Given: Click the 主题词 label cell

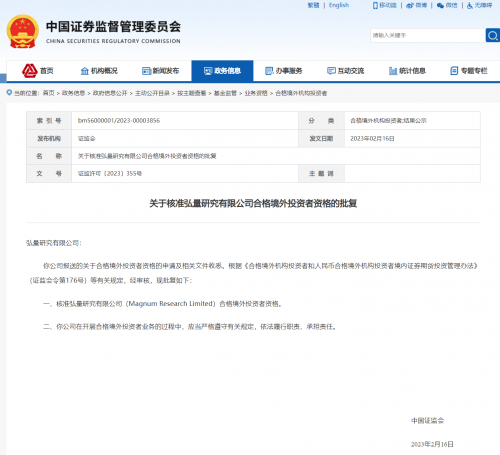Looking at the screenshot, I should [321, 174].
